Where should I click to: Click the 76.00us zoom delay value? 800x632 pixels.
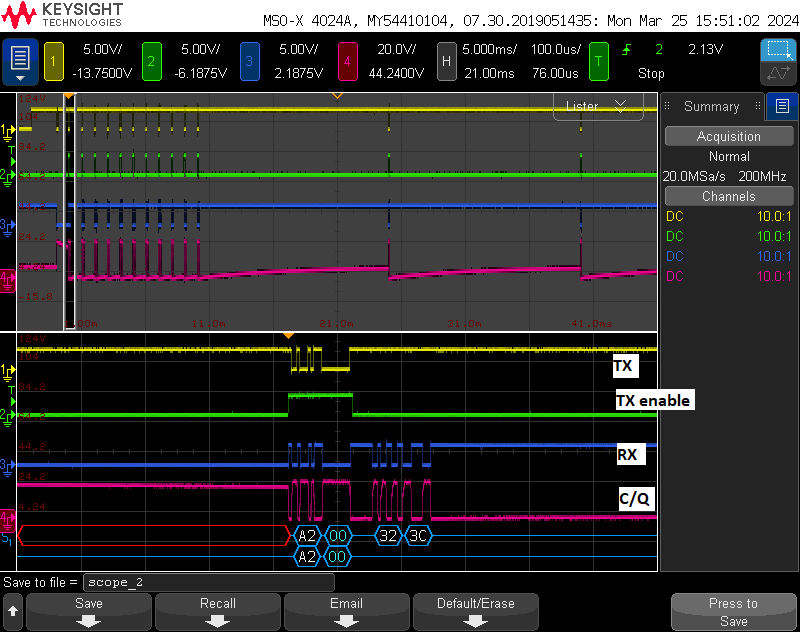click(x=555, y=73)
